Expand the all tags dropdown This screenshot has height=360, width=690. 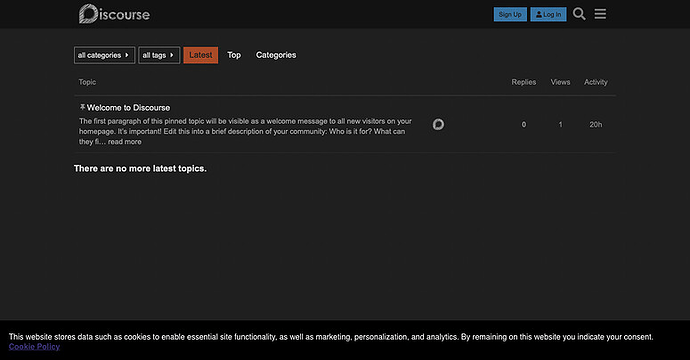click(159, 55)
